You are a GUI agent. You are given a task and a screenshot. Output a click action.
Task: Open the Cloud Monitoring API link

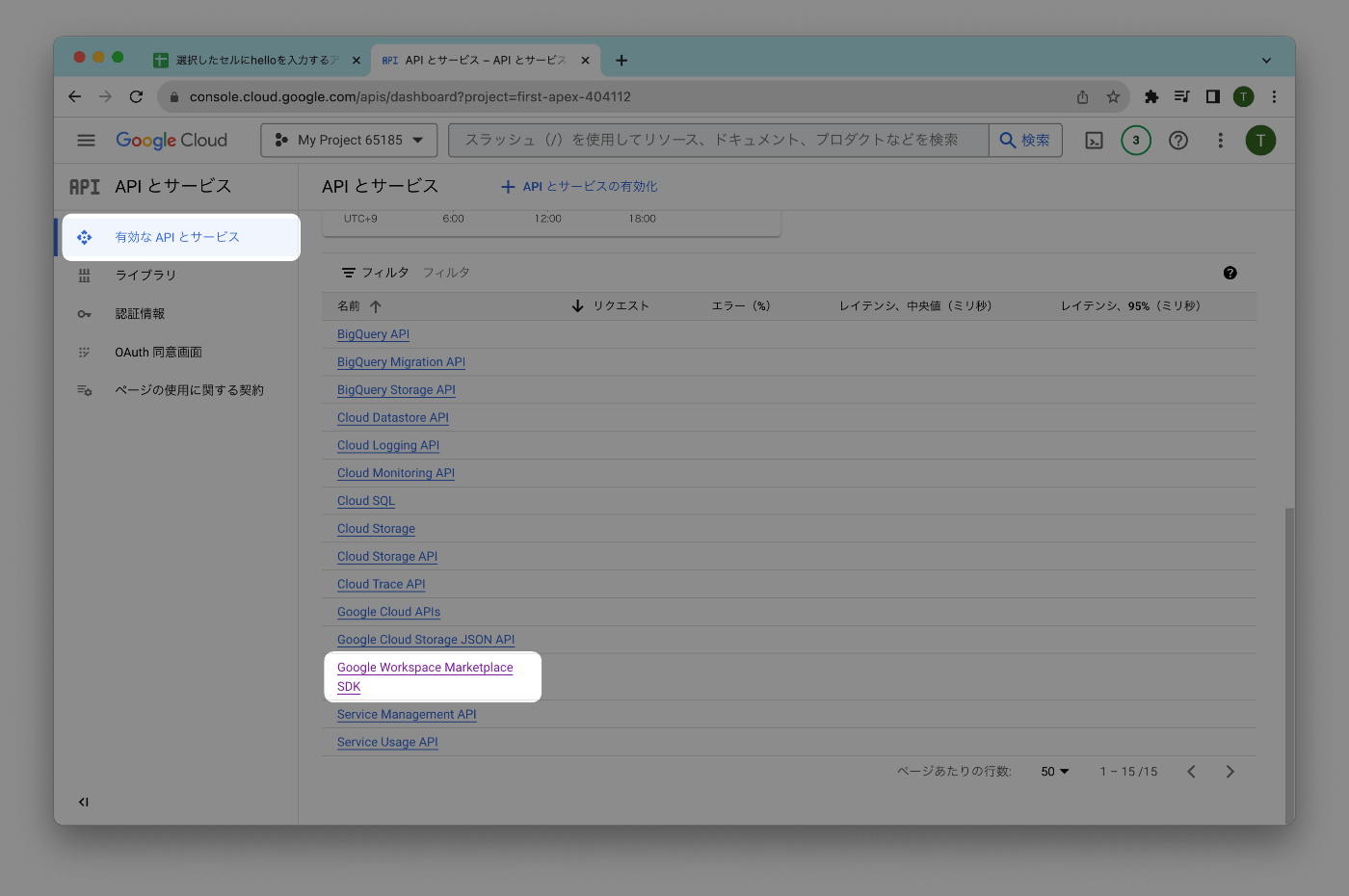pyautogui.click(x=396, y=474)
